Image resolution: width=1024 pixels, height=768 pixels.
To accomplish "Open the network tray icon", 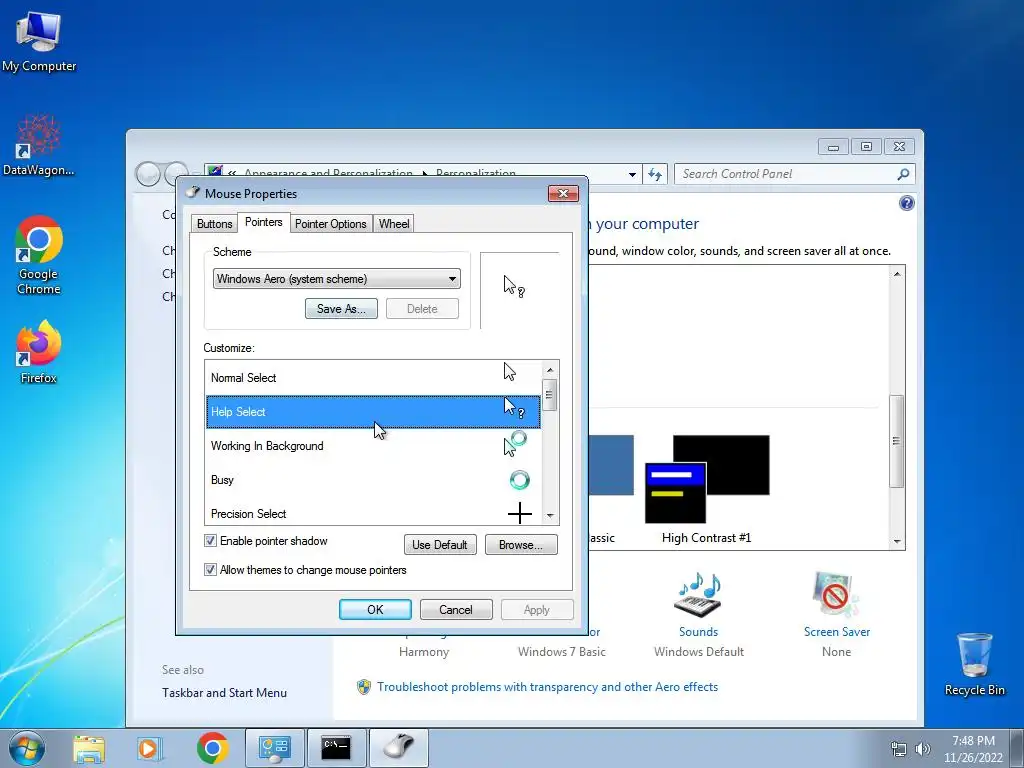I will (x=899, y=749).
